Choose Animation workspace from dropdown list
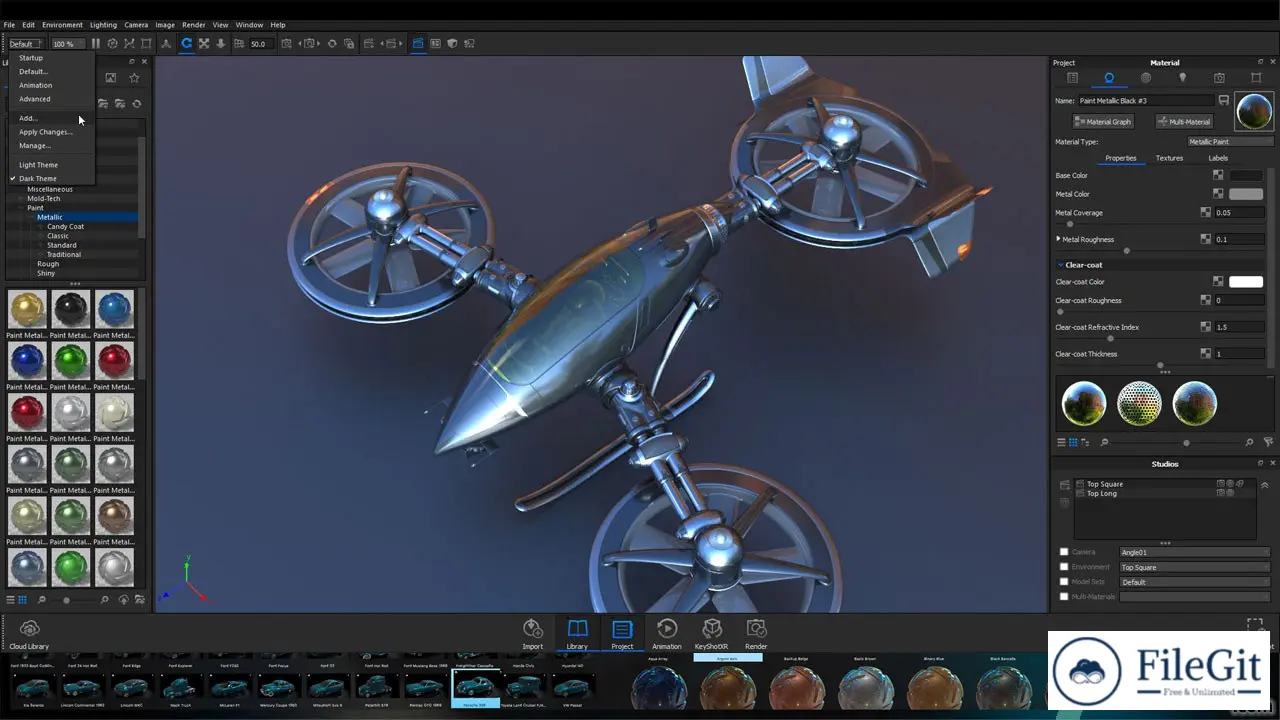Screen dimensions: 1280x720 [35, 85]
